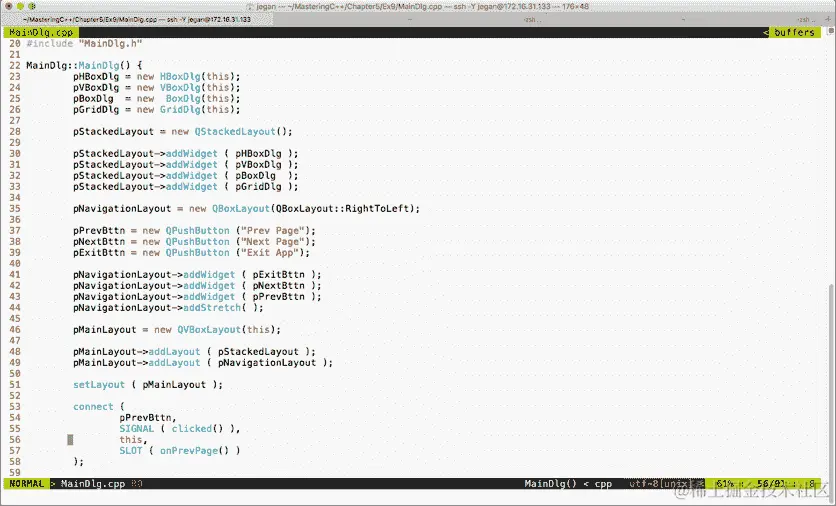Click QBoxLayout::RightToLeft on line 35
The width and height of the screenshot is (836, 506).
pyautogui.click(x=344, y=208)
